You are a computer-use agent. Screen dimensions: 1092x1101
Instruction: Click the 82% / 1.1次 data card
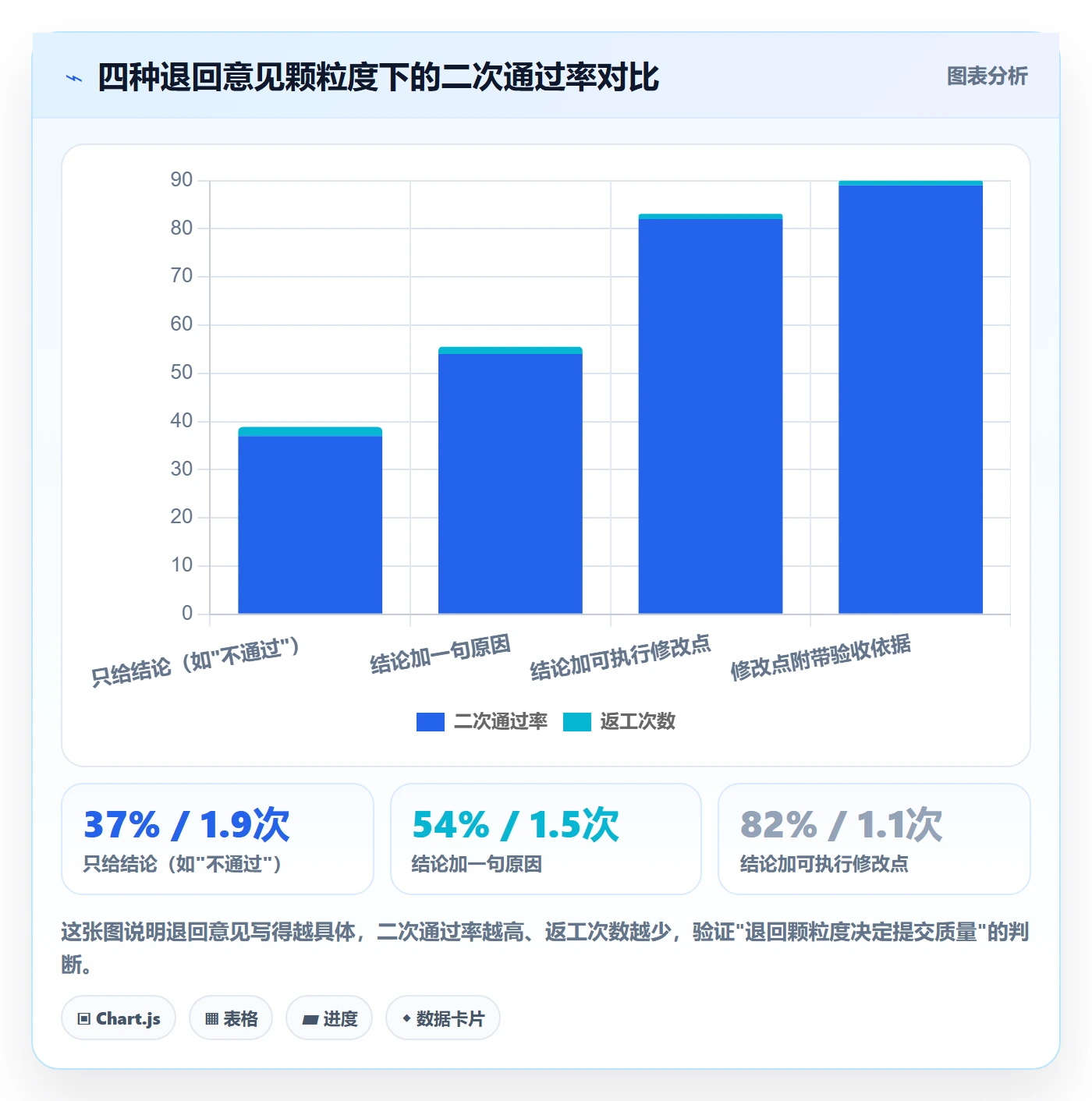coord(874,839)
